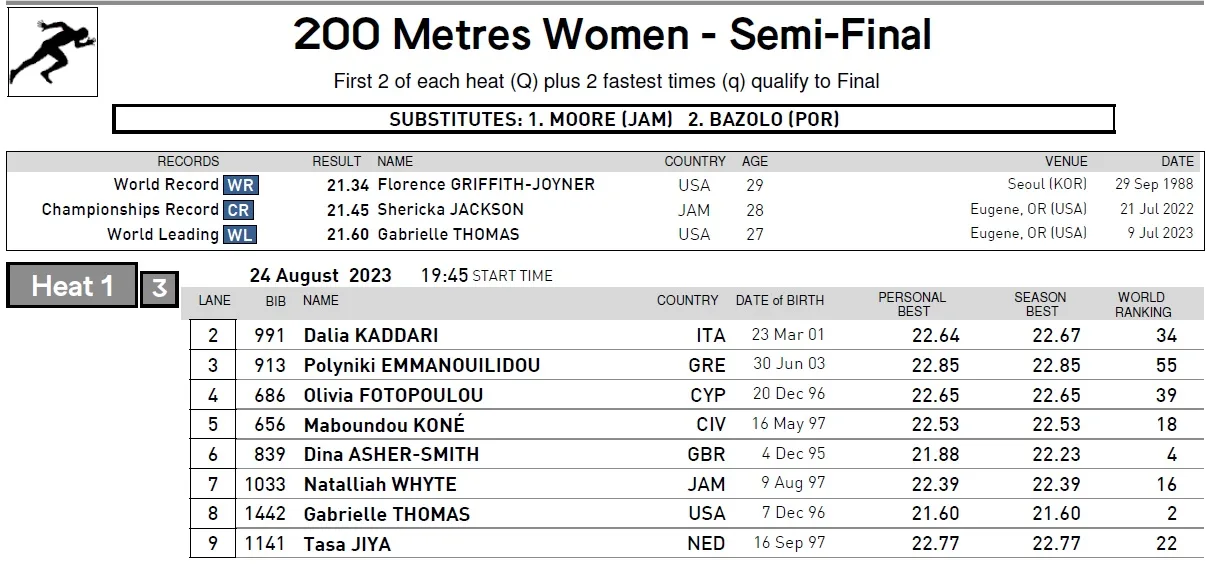Select the WORLD RANKING column header
Viewport: 1229px width, 573px height.
[x=1141, y=304]
